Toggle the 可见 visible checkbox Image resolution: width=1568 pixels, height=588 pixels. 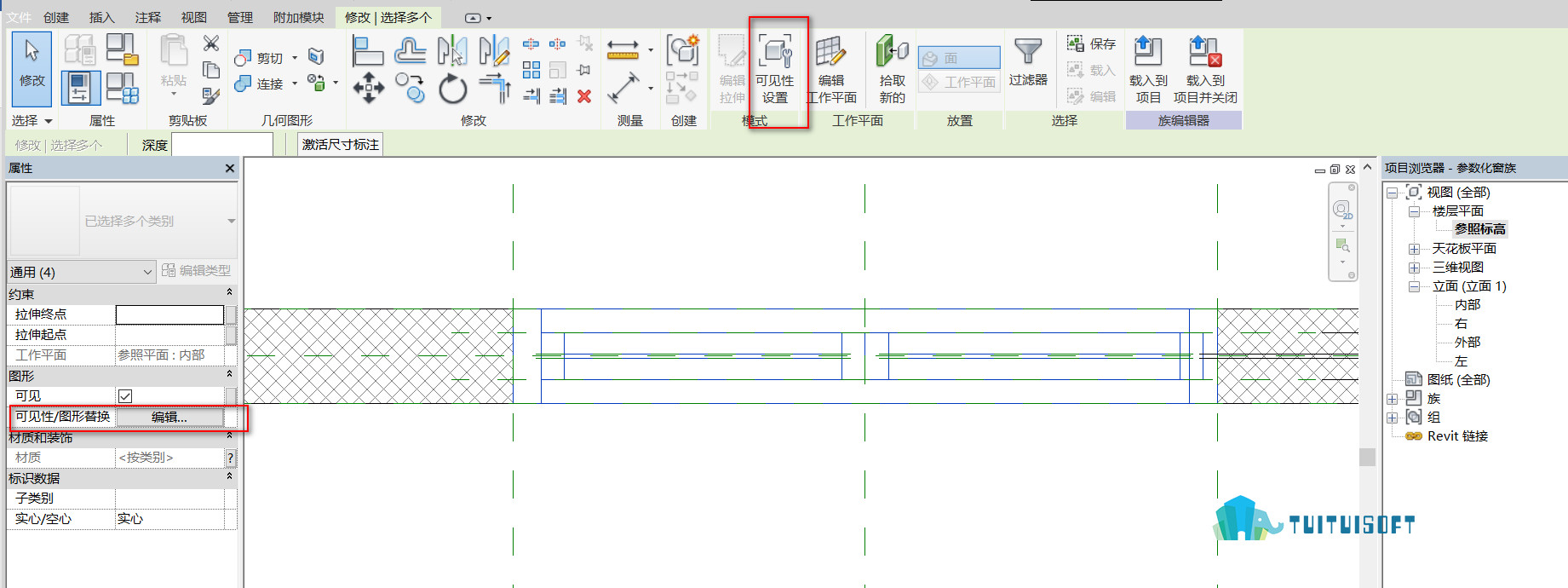[x=125, y=396]
